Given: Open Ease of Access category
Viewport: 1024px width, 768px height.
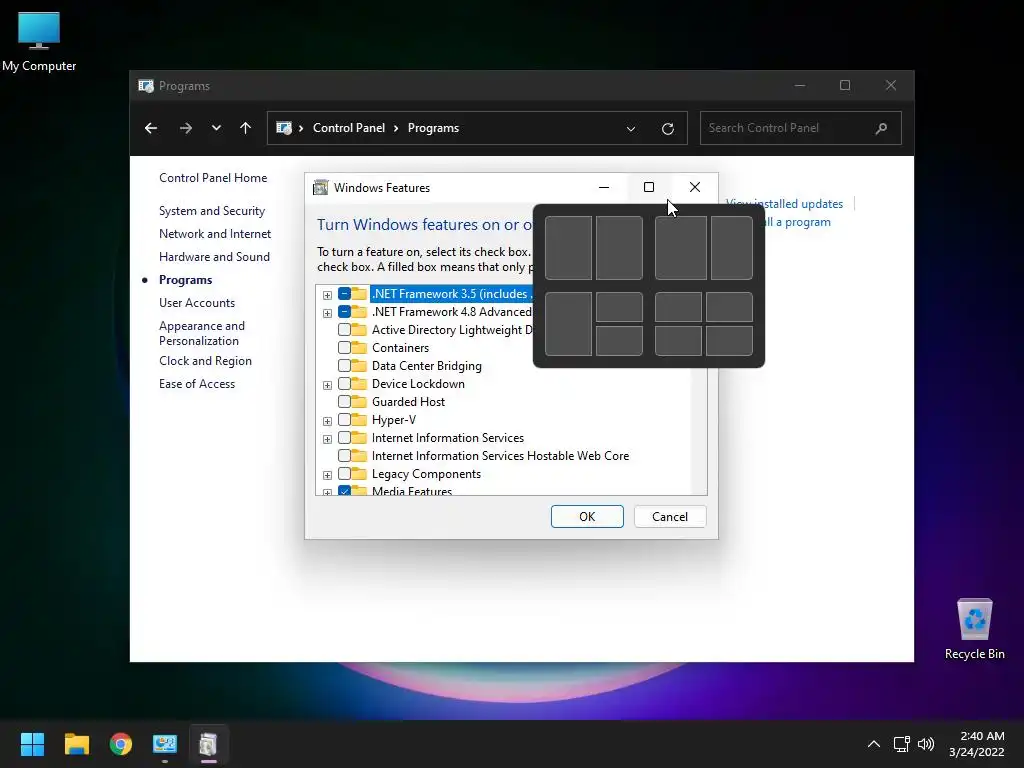Looking at the screenshot, I should click(197, 384).
